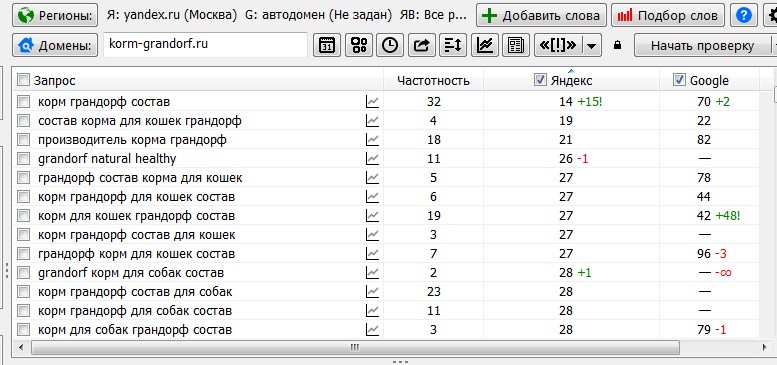Open chart icon for корм грандорф для кошек состав
Viewport: 777px width, 365px height.
(x=372, y=197)
